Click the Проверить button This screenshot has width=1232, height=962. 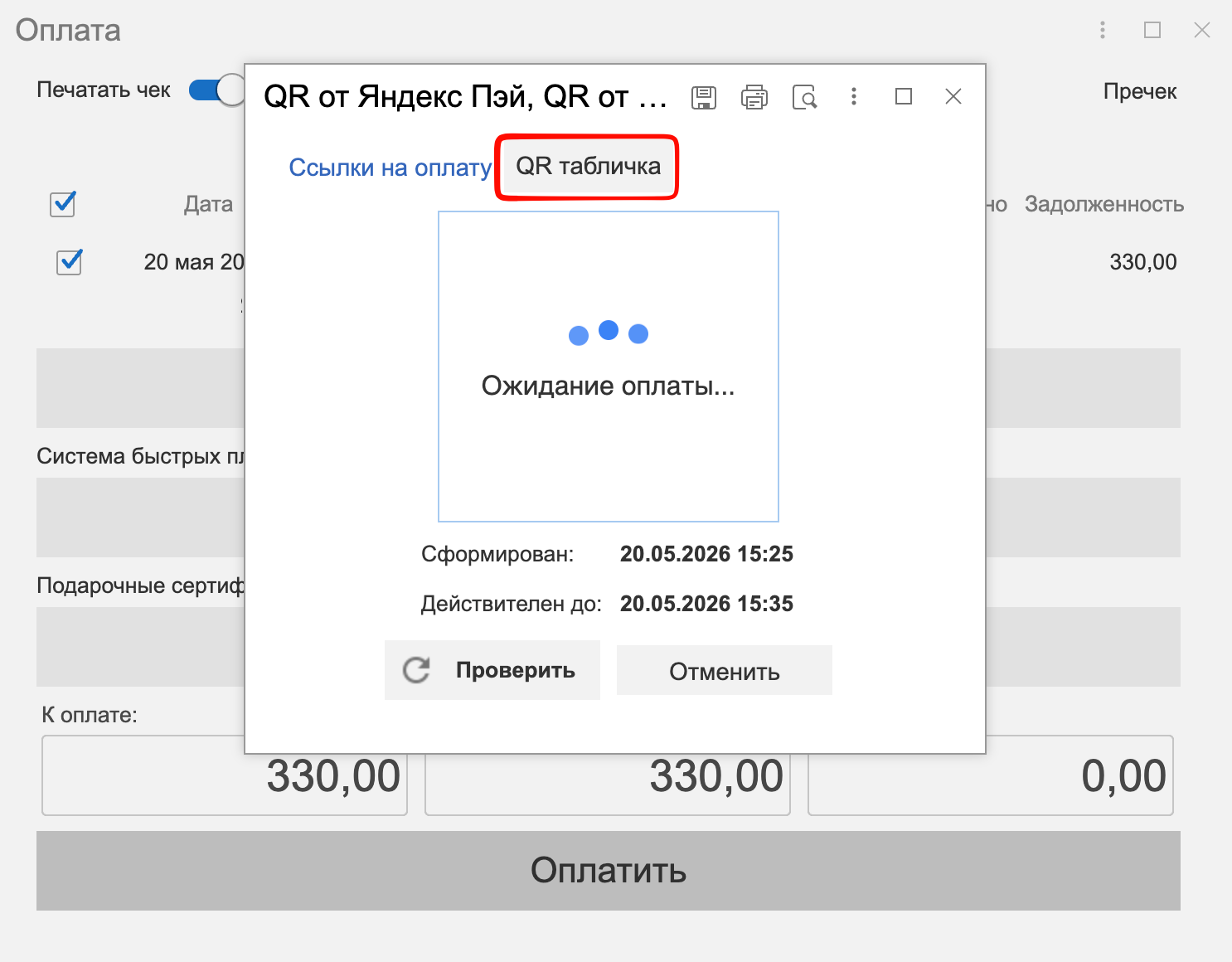(492, 670)
